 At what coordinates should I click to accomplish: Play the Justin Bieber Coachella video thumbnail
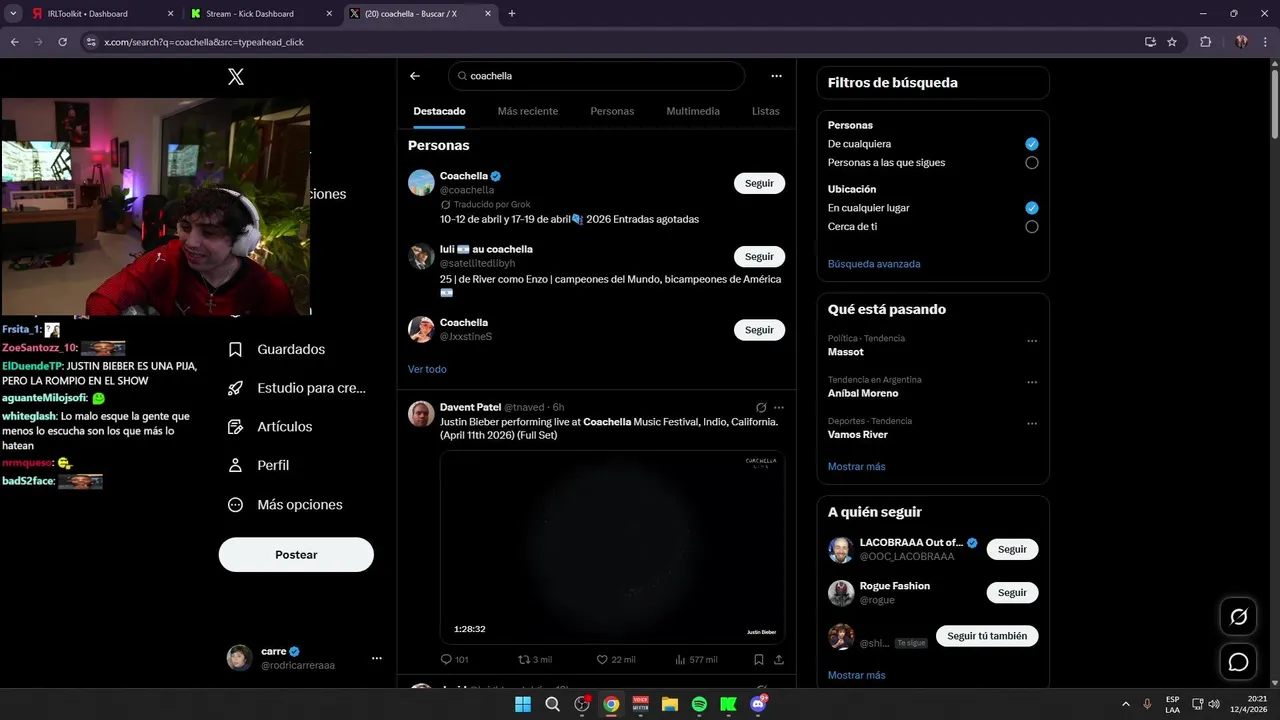612,547
